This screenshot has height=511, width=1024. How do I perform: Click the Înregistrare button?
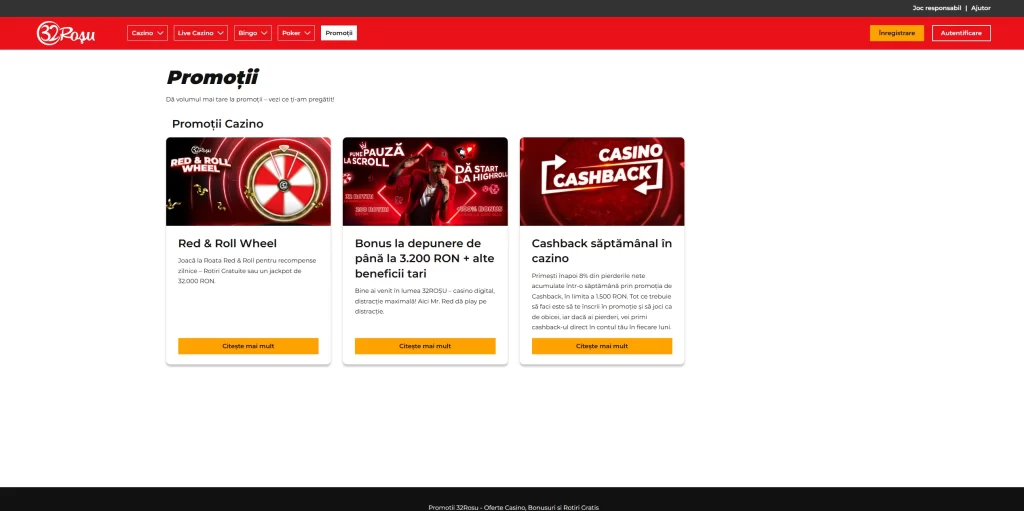[897, 33]
